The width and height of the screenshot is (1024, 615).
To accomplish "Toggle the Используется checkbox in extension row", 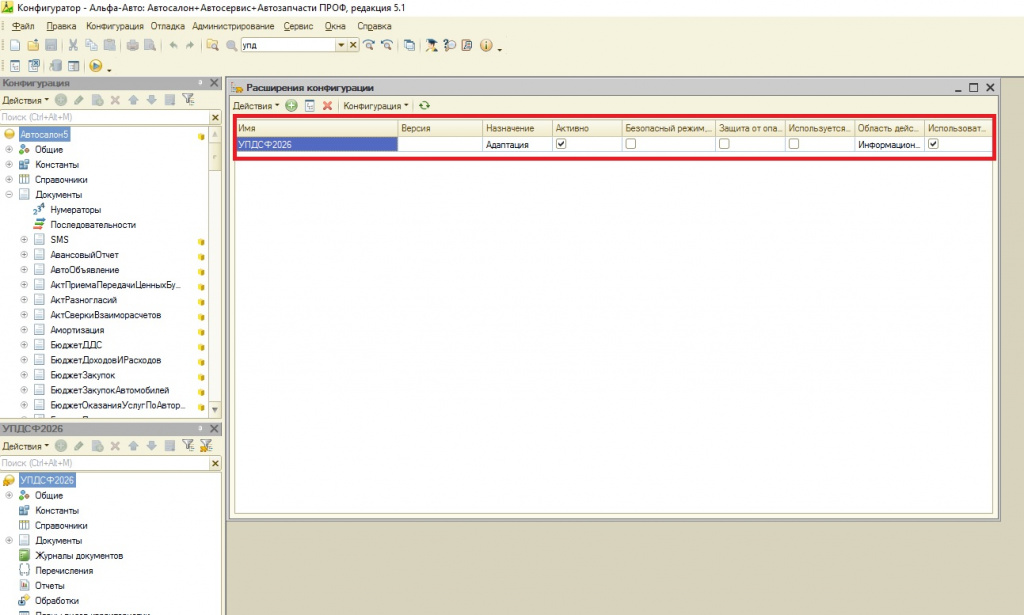I will (x=794, y=144).
